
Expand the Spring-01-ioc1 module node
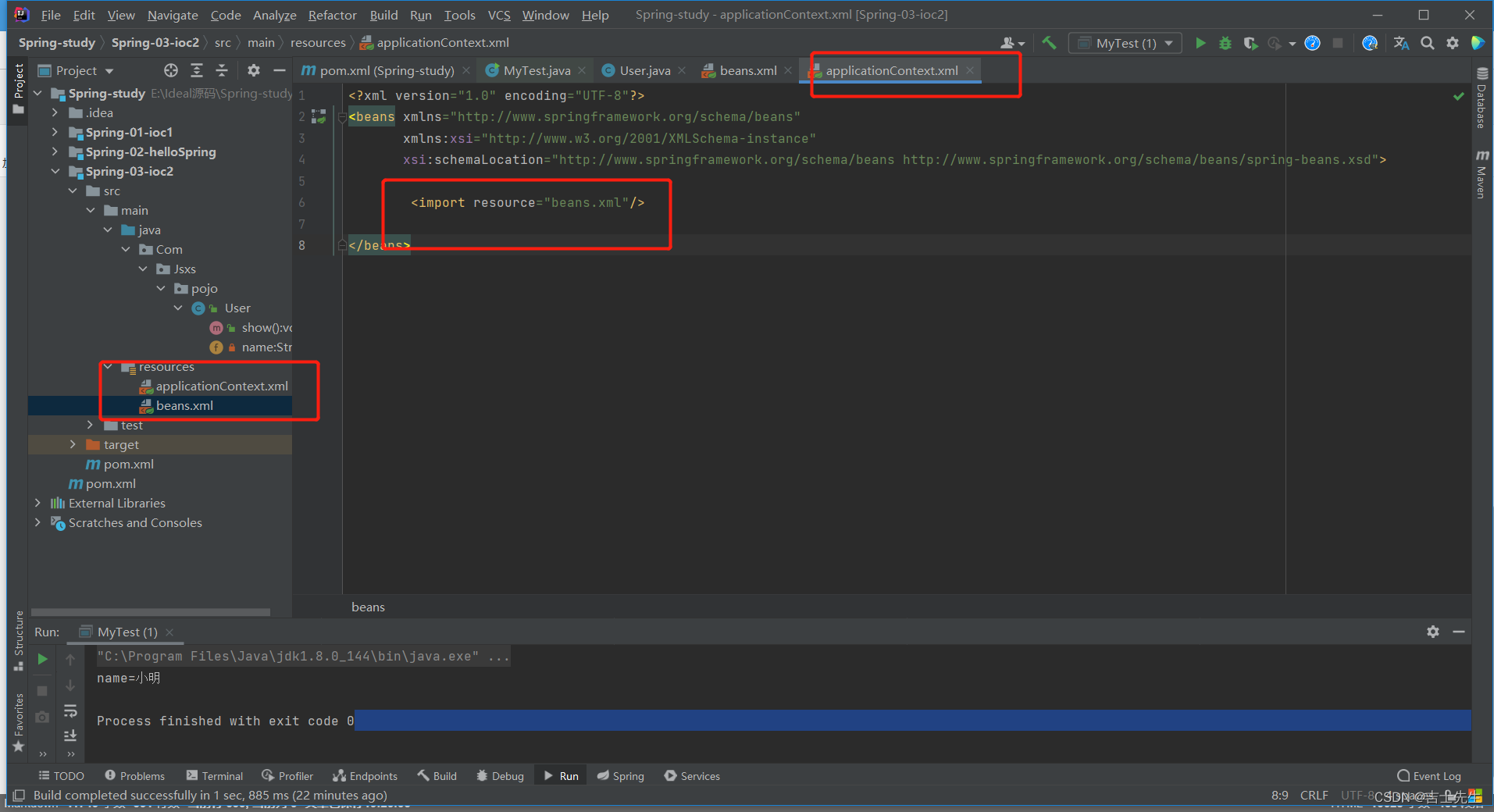tap(55, 132)
